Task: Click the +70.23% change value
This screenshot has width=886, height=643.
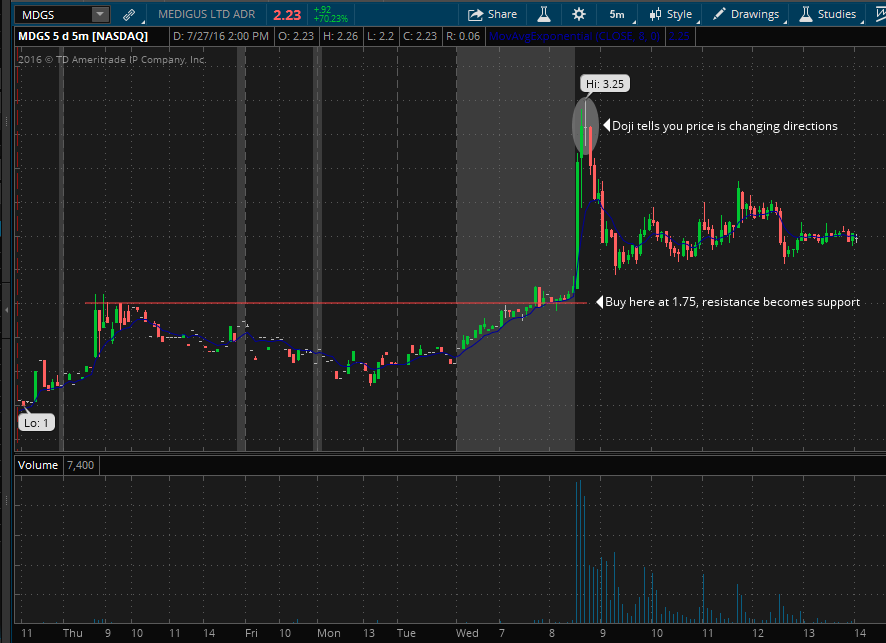Action: point(331,19)
